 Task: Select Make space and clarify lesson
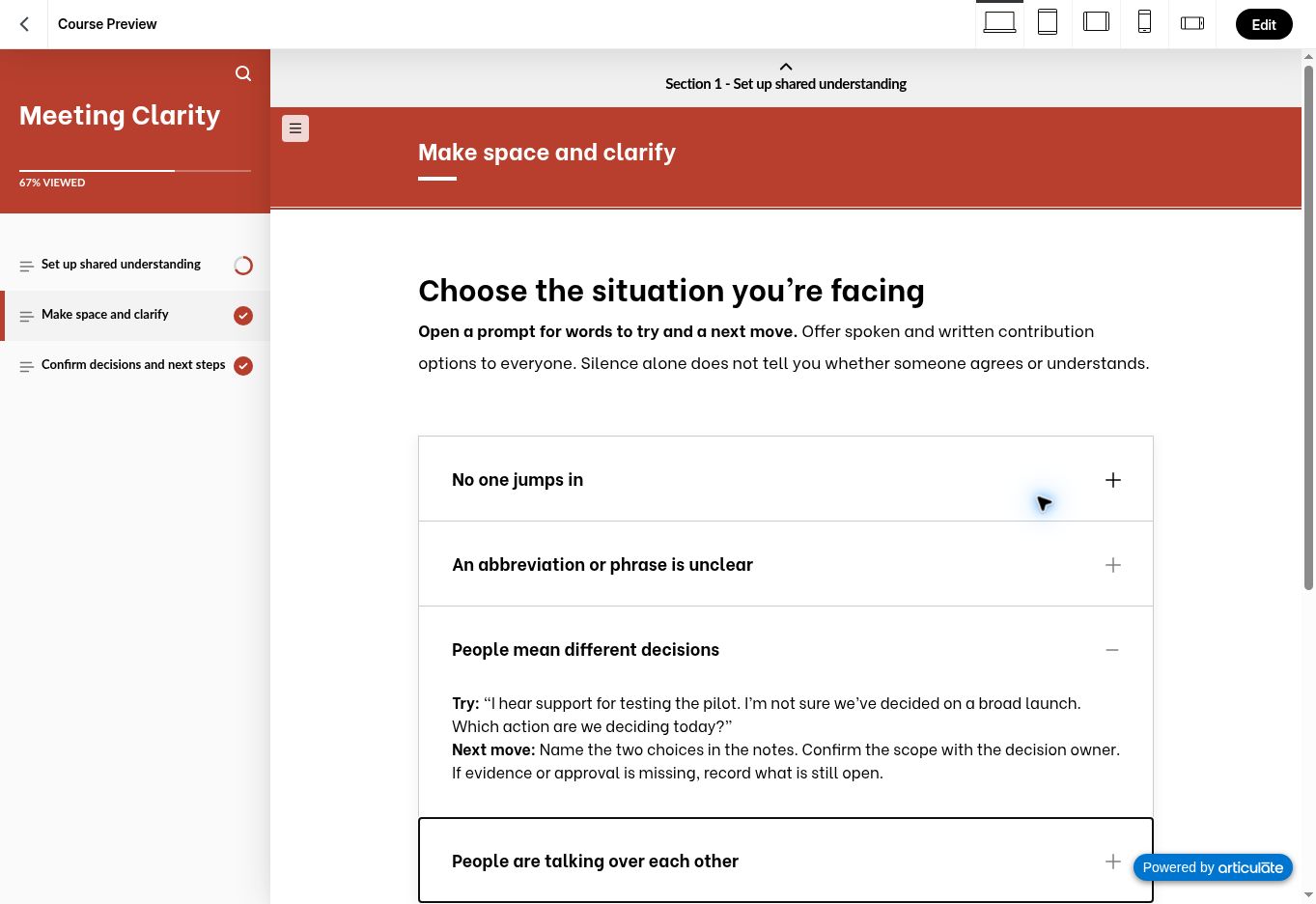click(135, 316)
